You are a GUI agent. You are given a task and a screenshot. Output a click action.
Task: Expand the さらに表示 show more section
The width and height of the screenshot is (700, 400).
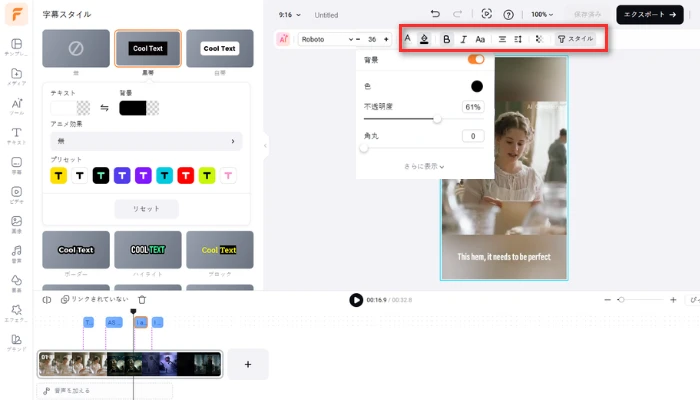424,166
